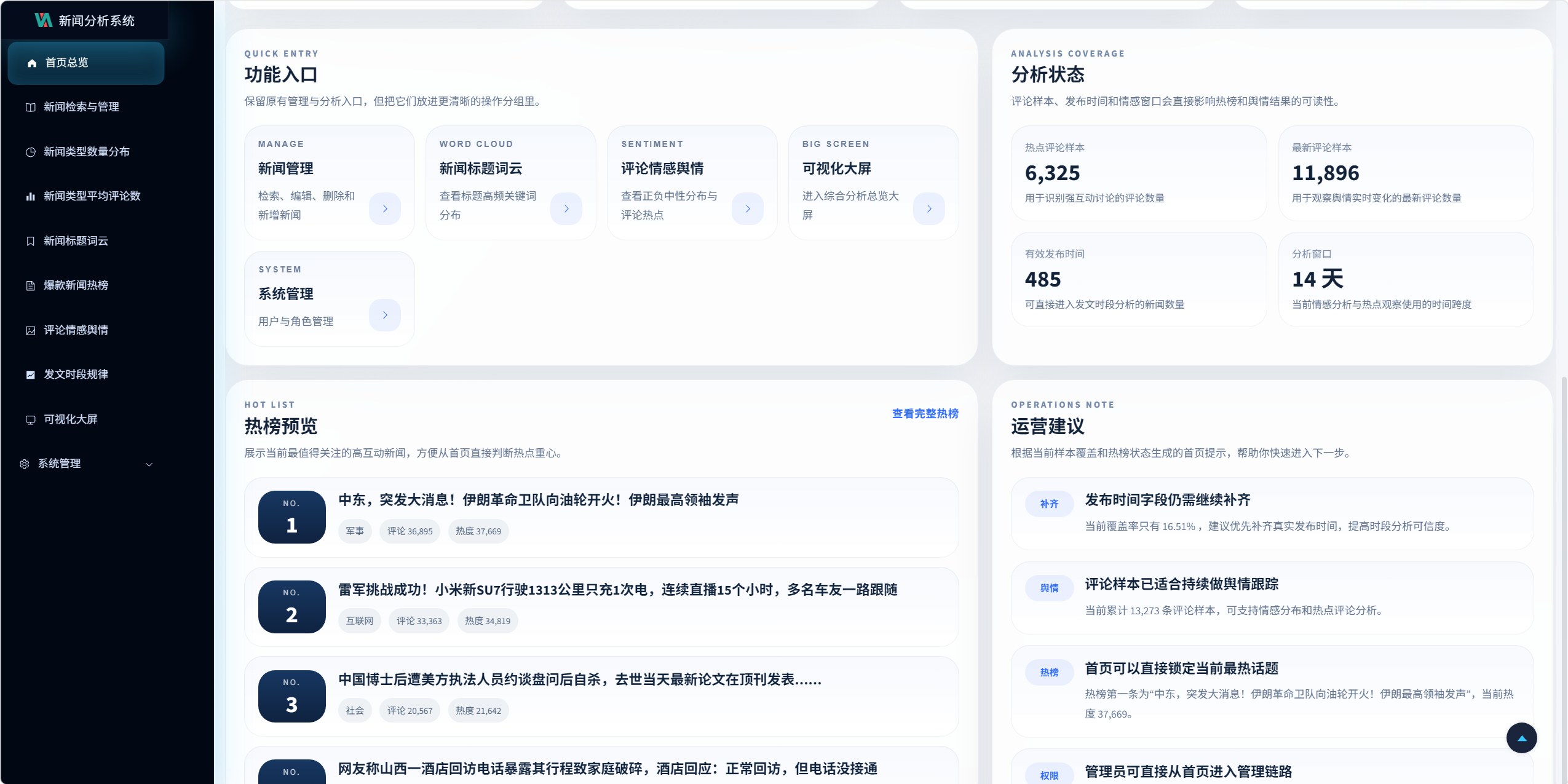
Task: Click the arrow on the 可视化大屏 card
Action: [929, 209]
